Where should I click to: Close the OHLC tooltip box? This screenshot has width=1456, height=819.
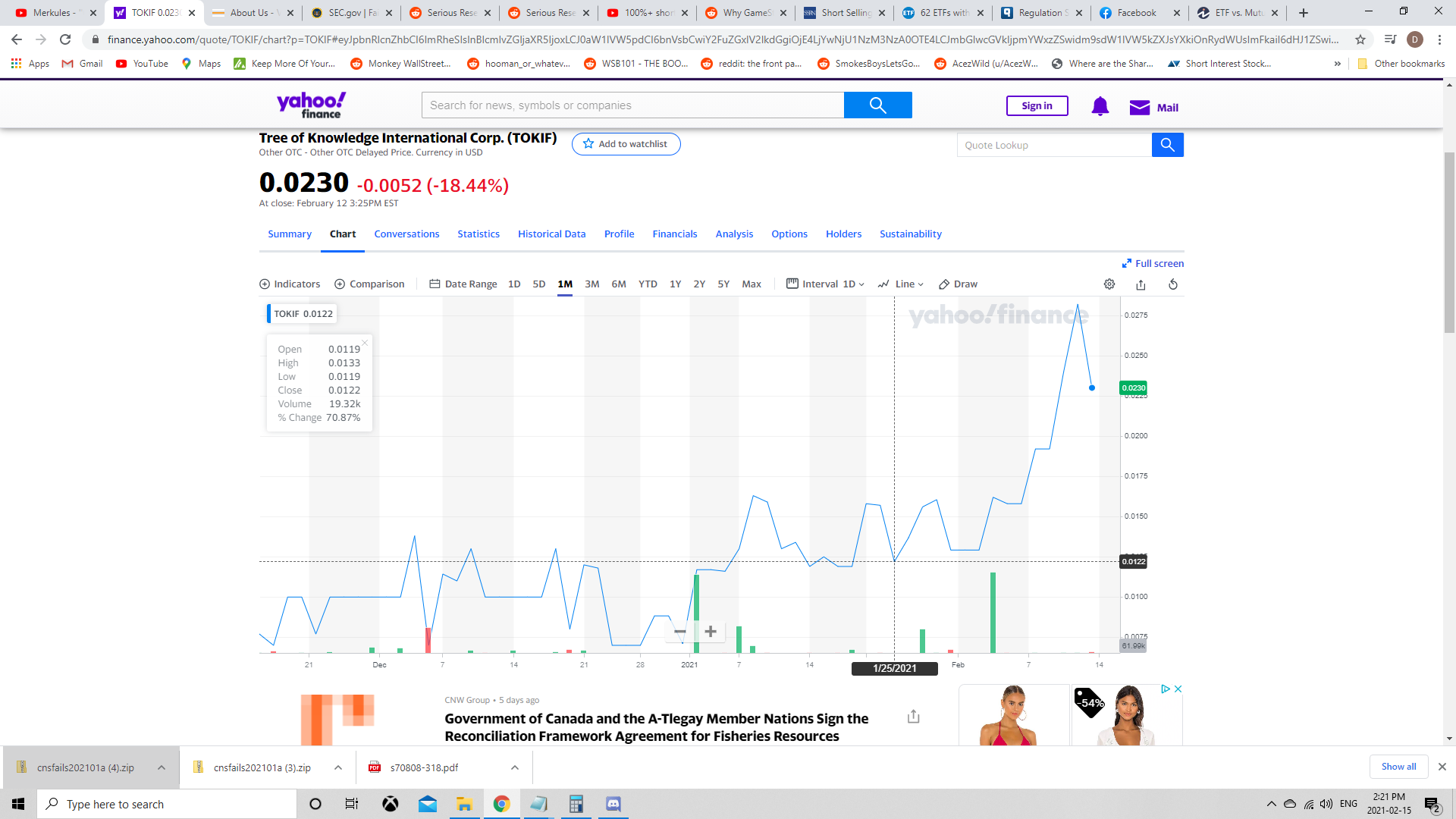(365, 343)
